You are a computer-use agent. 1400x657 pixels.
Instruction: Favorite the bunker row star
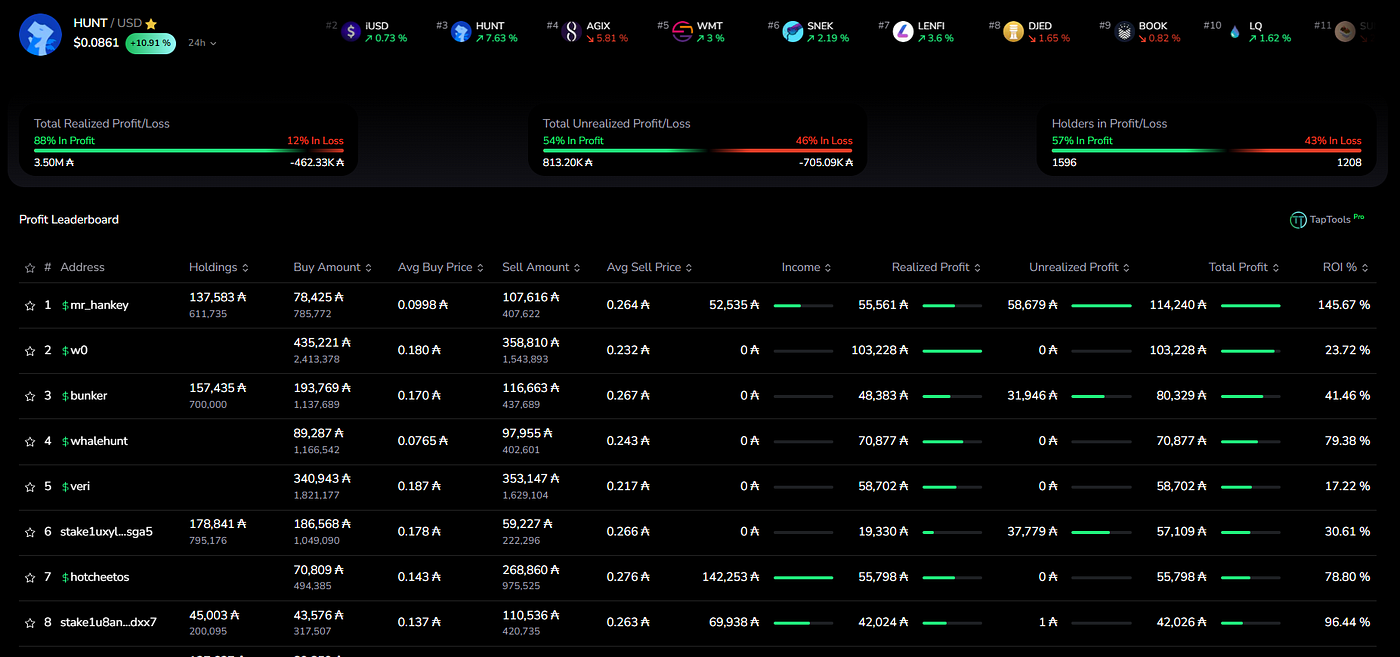click(30, 396)
